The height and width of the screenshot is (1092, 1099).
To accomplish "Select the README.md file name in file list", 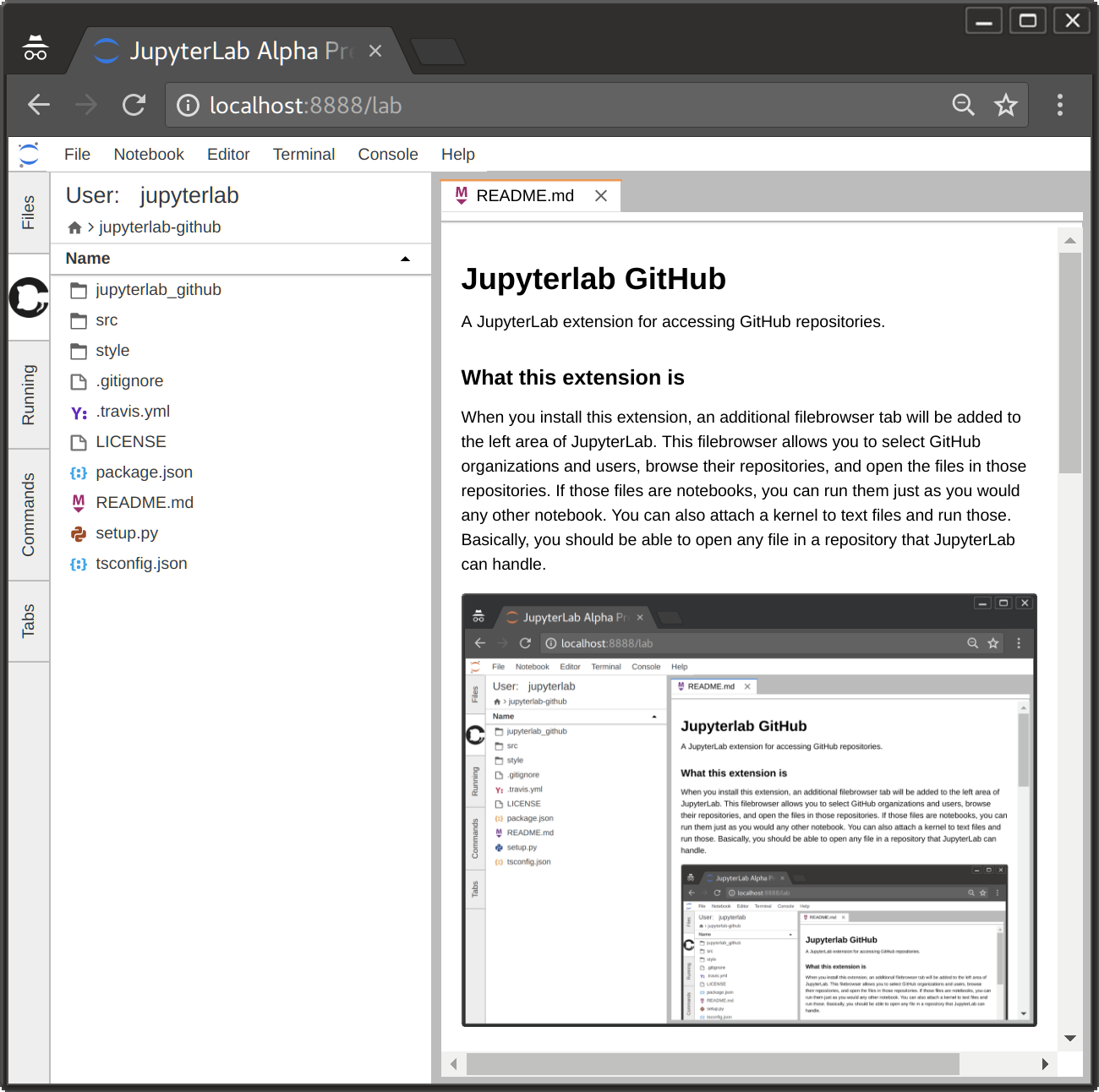I will [x=145, y=503].
